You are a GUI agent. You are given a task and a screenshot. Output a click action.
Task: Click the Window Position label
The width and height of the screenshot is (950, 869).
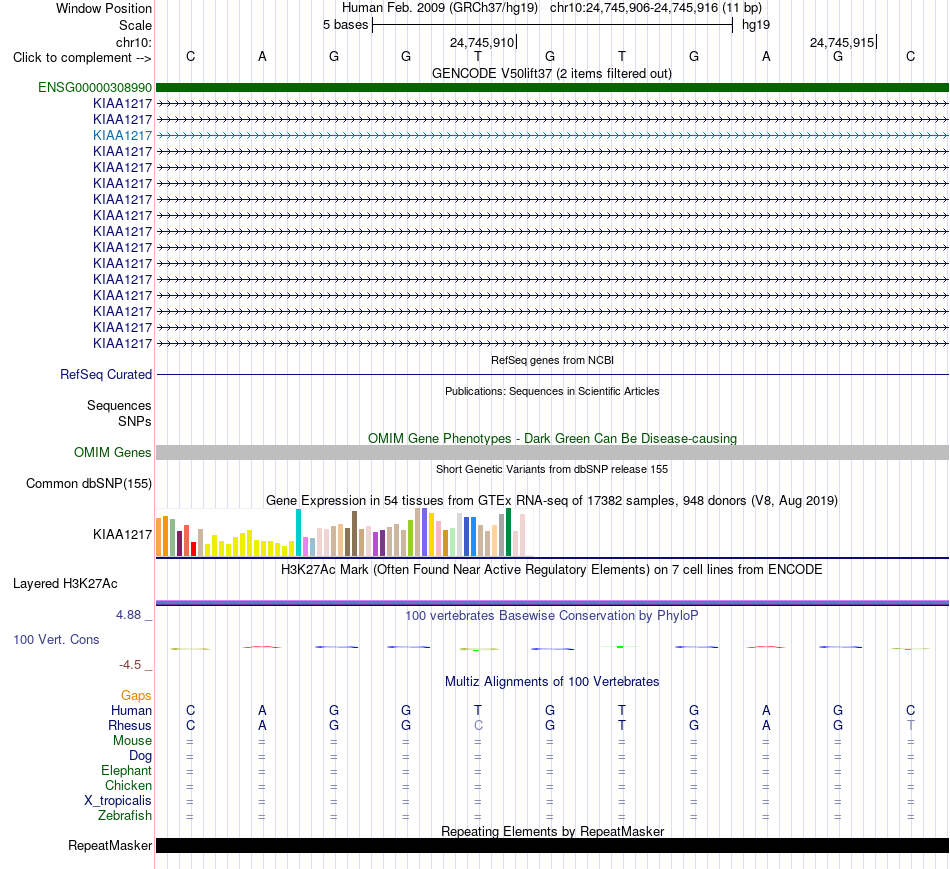coord(104,8)
